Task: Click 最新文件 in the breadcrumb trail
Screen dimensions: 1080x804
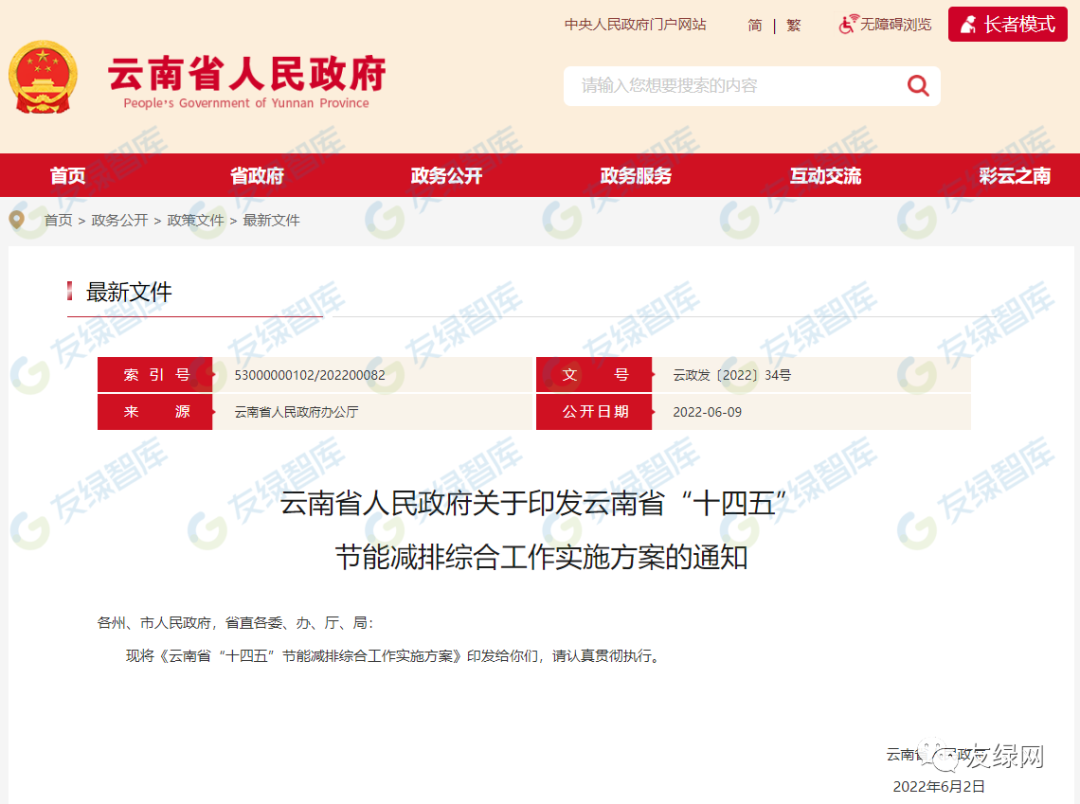Action: (x=271, y=220)
